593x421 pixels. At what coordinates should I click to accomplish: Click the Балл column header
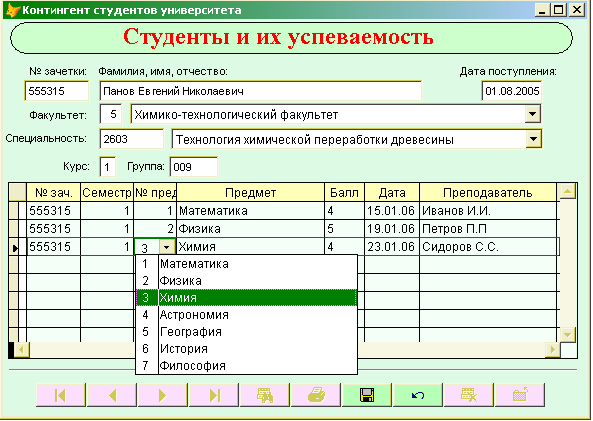coord(345,193)
